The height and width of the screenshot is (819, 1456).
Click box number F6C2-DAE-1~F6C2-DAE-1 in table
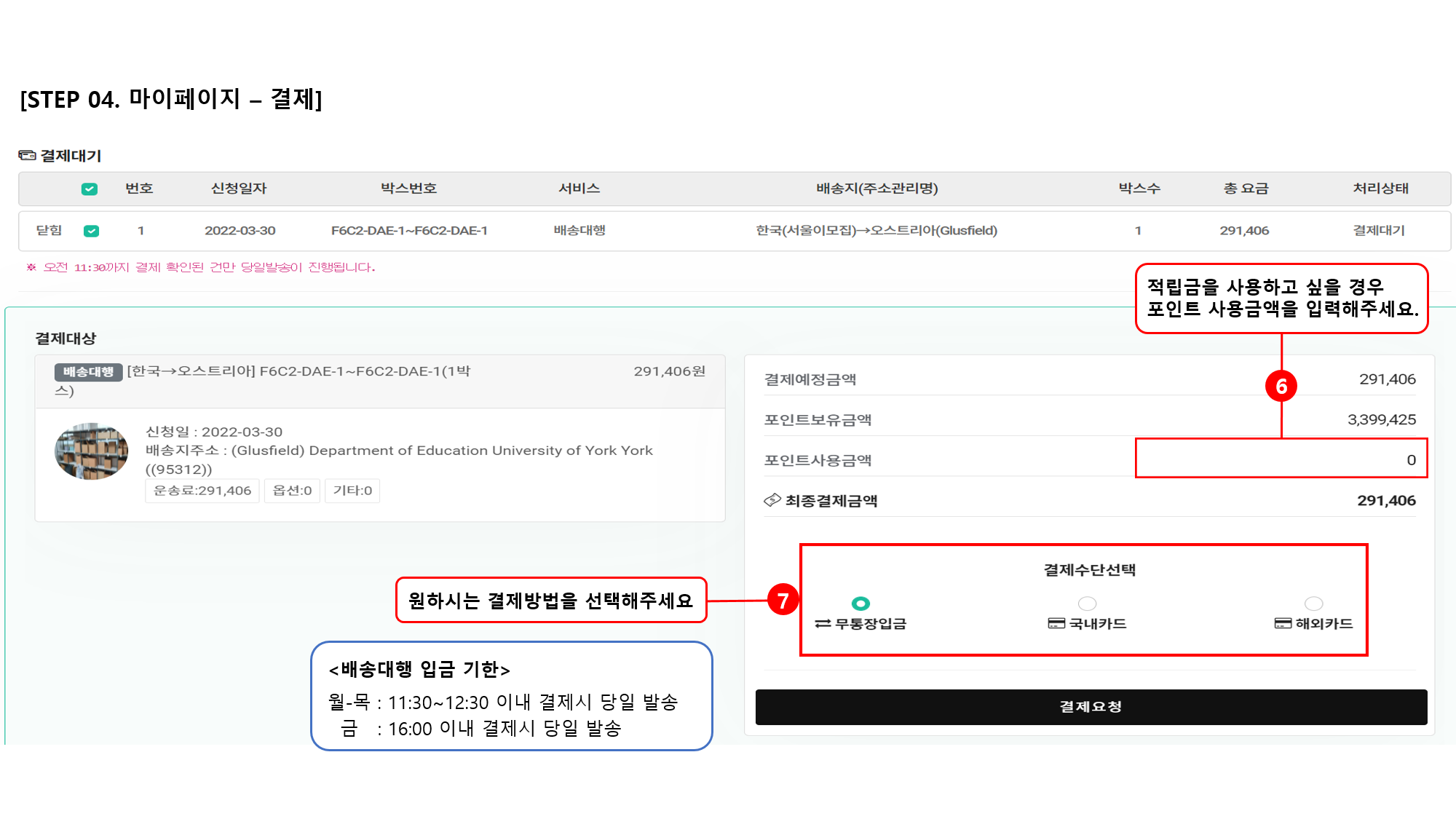click(x=409, y=231)
